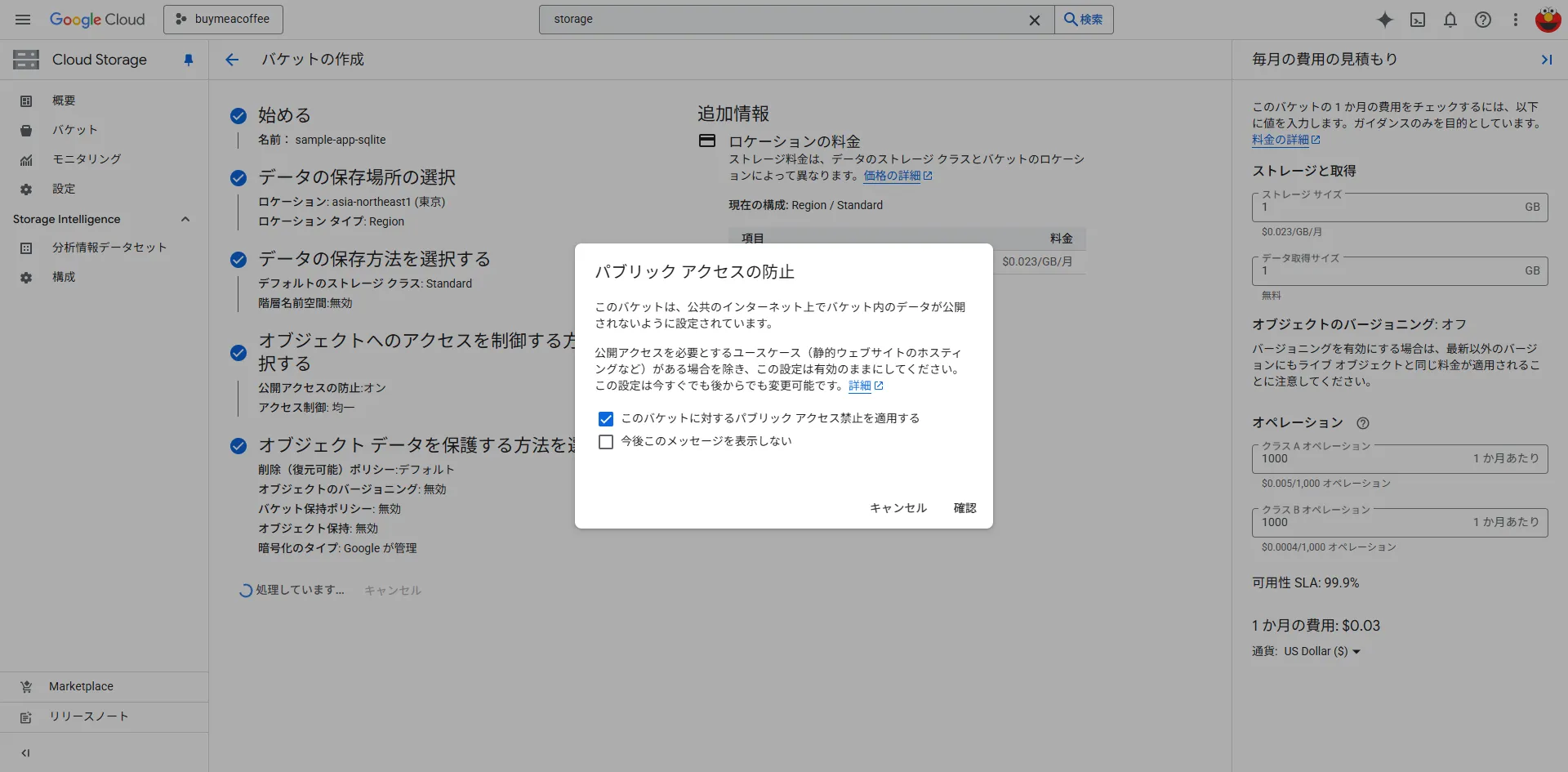Open 分析情報データセット in the sidebar

(x=104, y=248)
